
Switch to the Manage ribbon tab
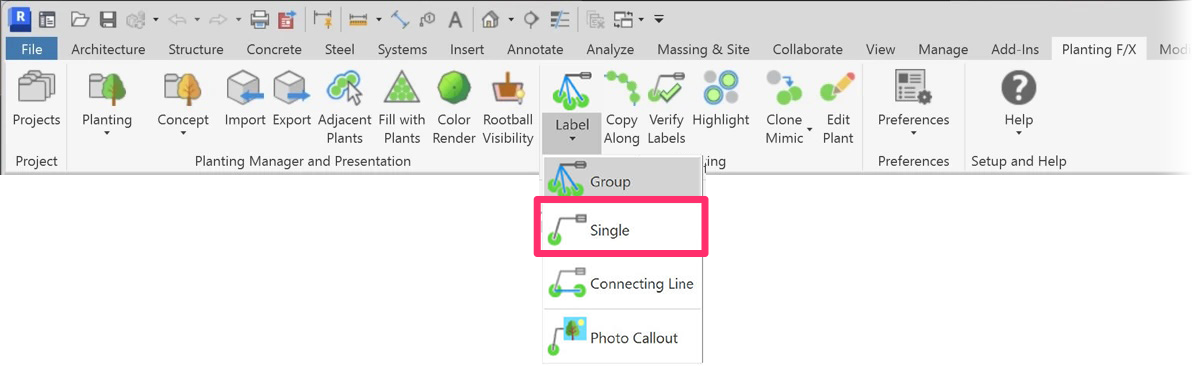coord(943,49)
